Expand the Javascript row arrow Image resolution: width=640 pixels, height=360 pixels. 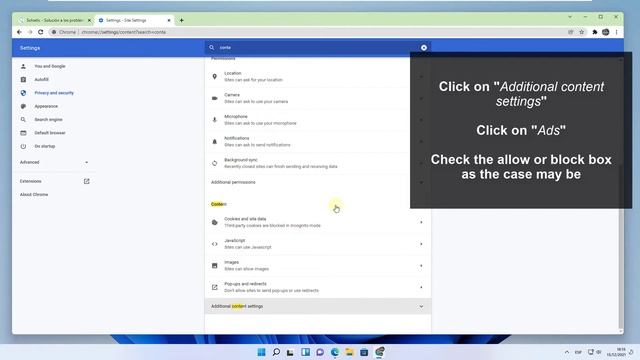point(421,244)
